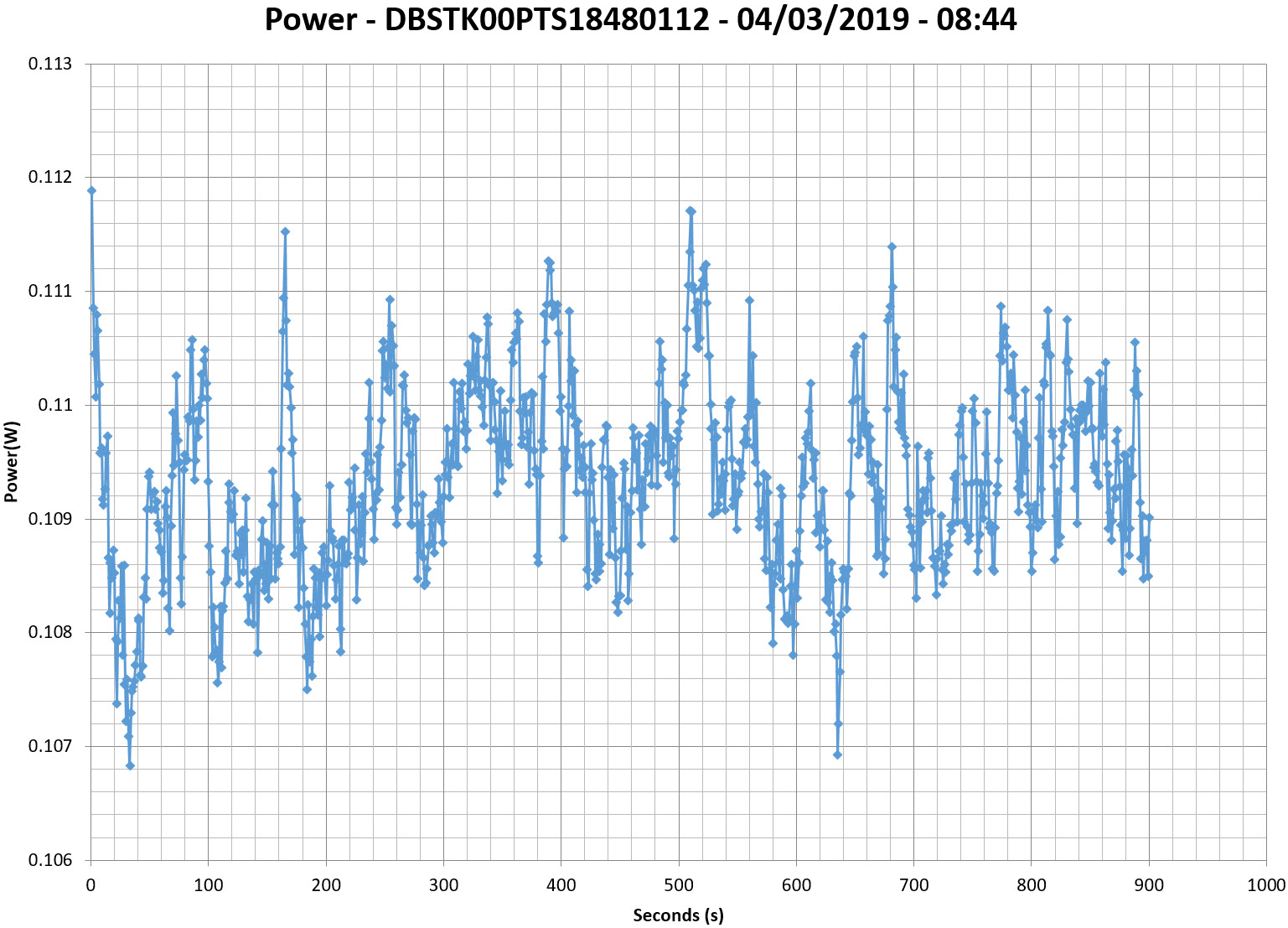Click the 0.112 y-axis tick label

[50, 177]
